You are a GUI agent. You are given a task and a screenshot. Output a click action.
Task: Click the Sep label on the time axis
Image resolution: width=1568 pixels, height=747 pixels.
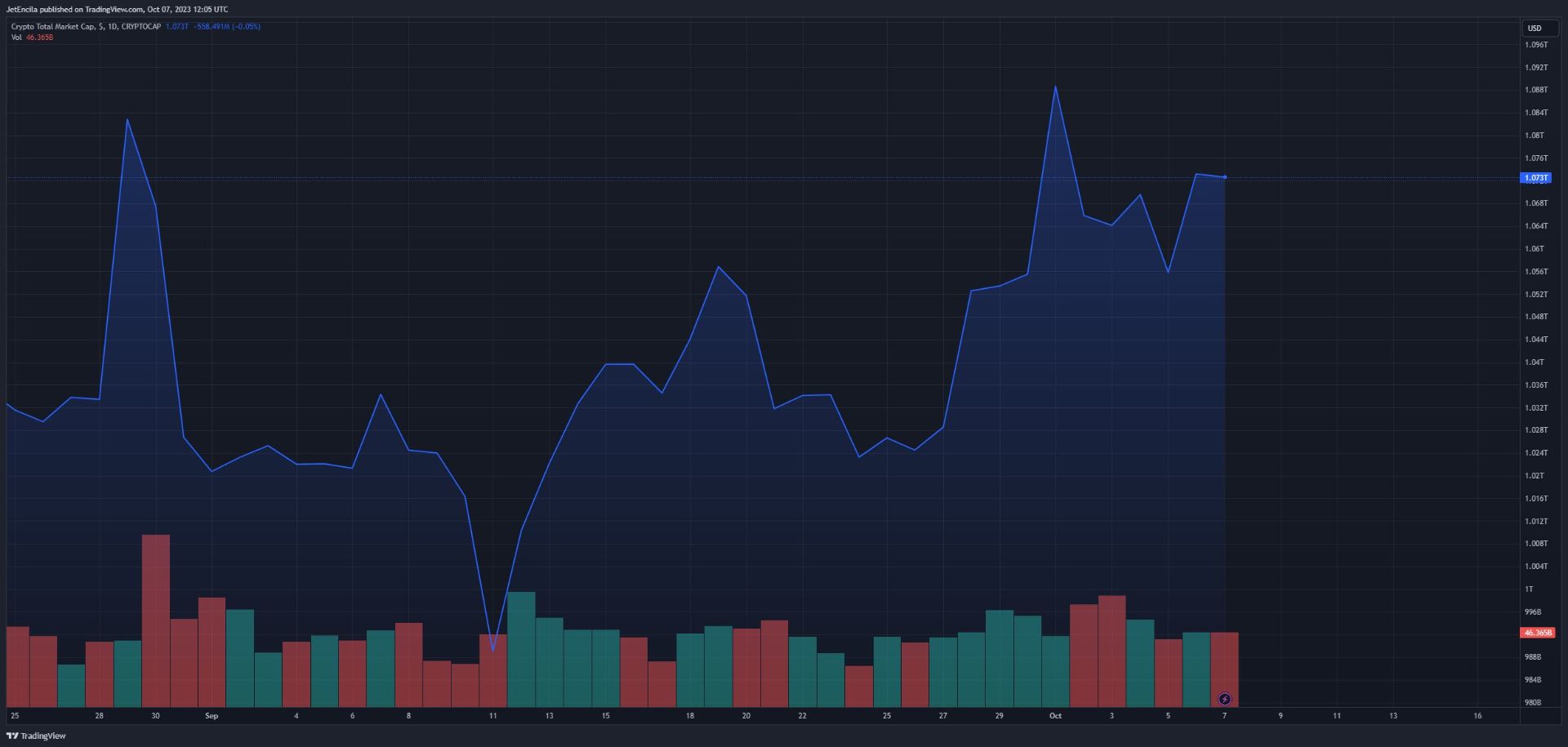pyautogui.click(x=212, y=716)
